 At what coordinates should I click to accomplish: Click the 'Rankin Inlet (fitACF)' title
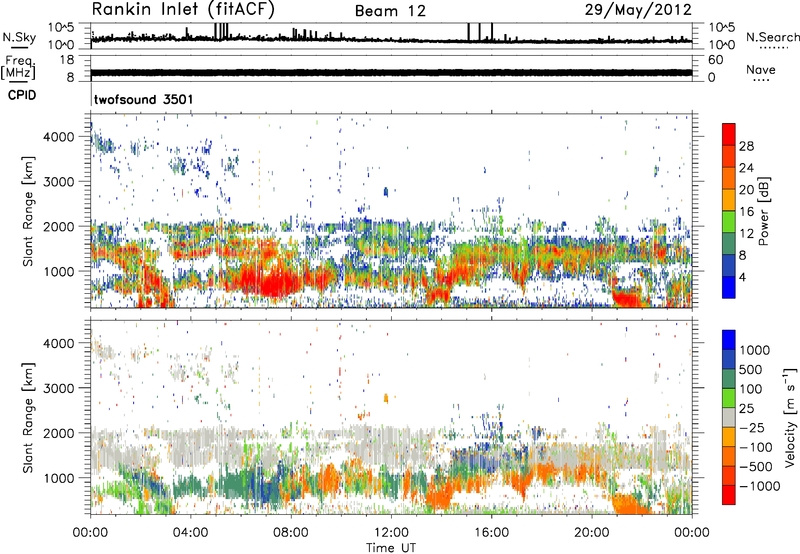tap(183, 9)
